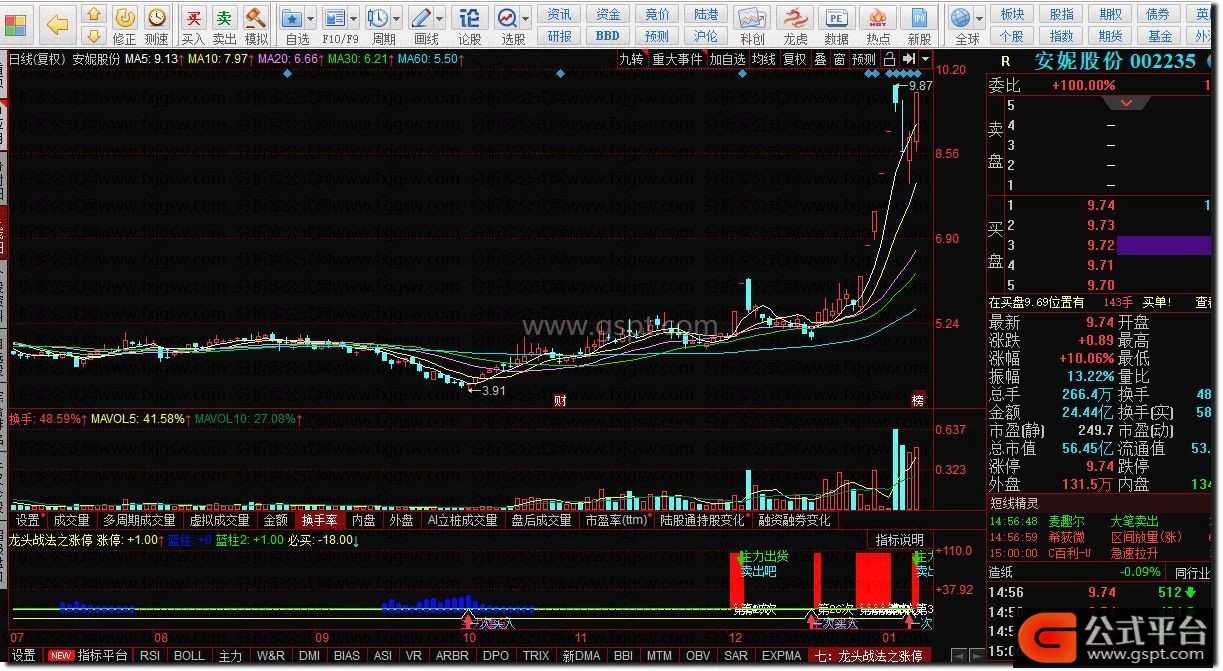The height and width of the screenshot is (671, 1223).
Task: Open the 指标平台 indicator platform button
Action: (103, 656)
